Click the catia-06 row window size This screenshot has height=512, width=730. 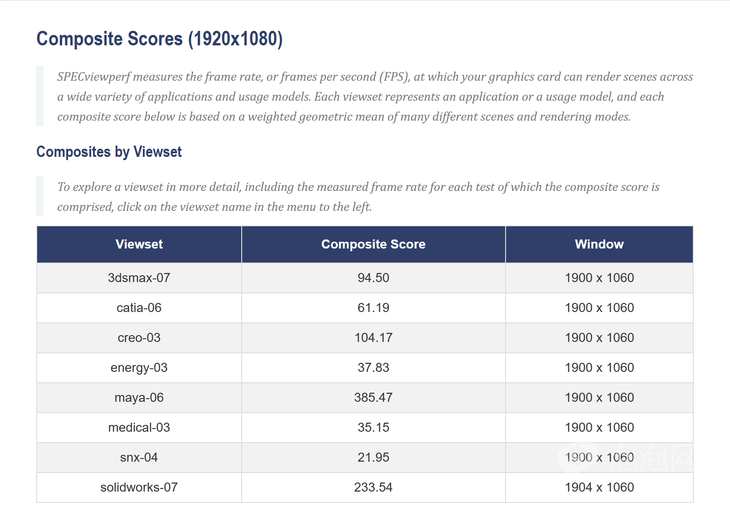pos(599,308)
